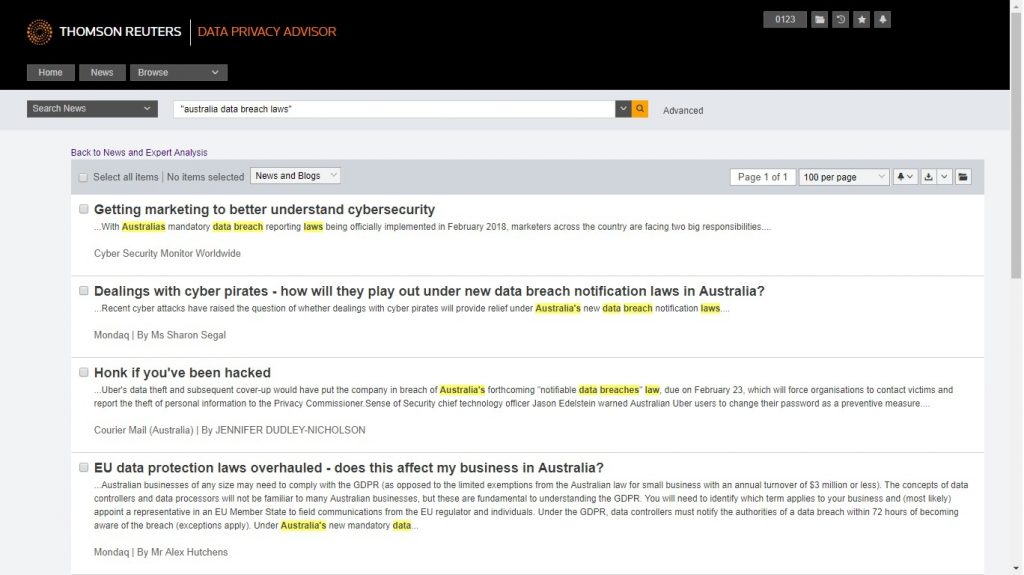
Task: Expand the Browse menu dropdown
Action: click(x=178, y=73)
